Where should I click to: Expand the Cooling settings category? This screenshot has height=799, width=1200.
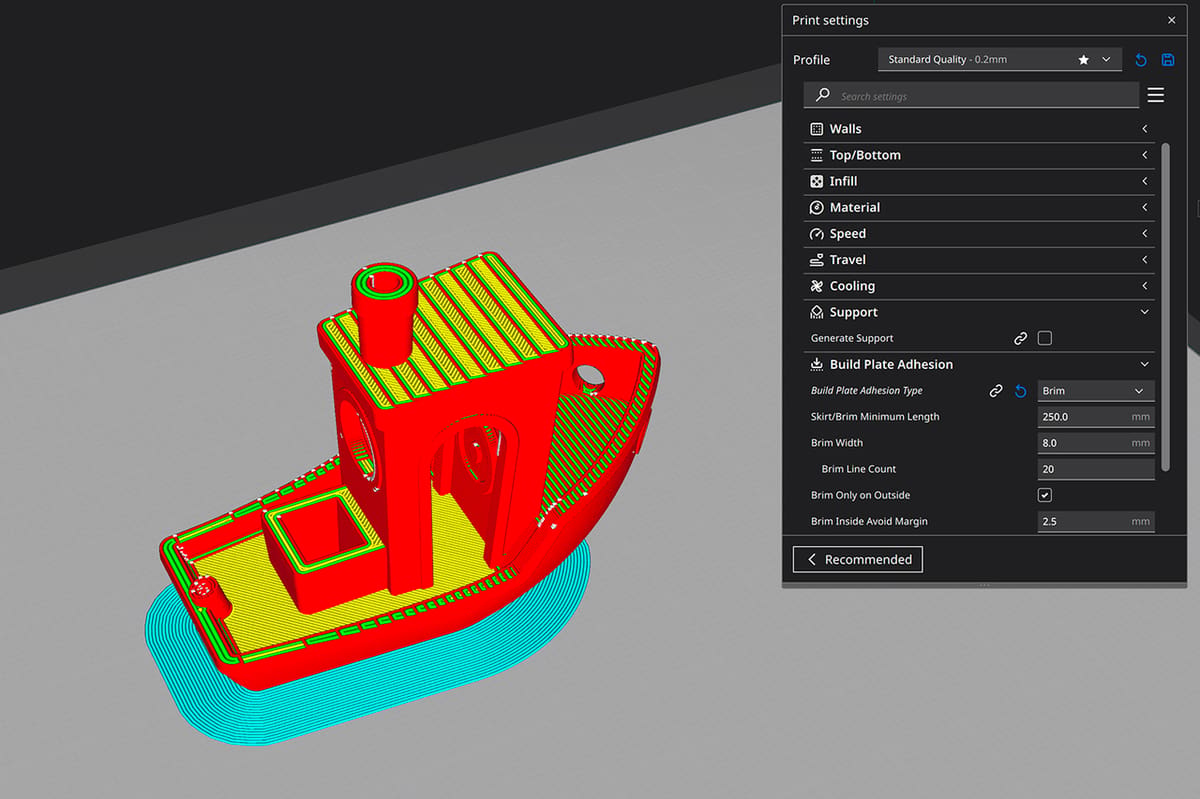pyautogui.click(x=979, y=286)
